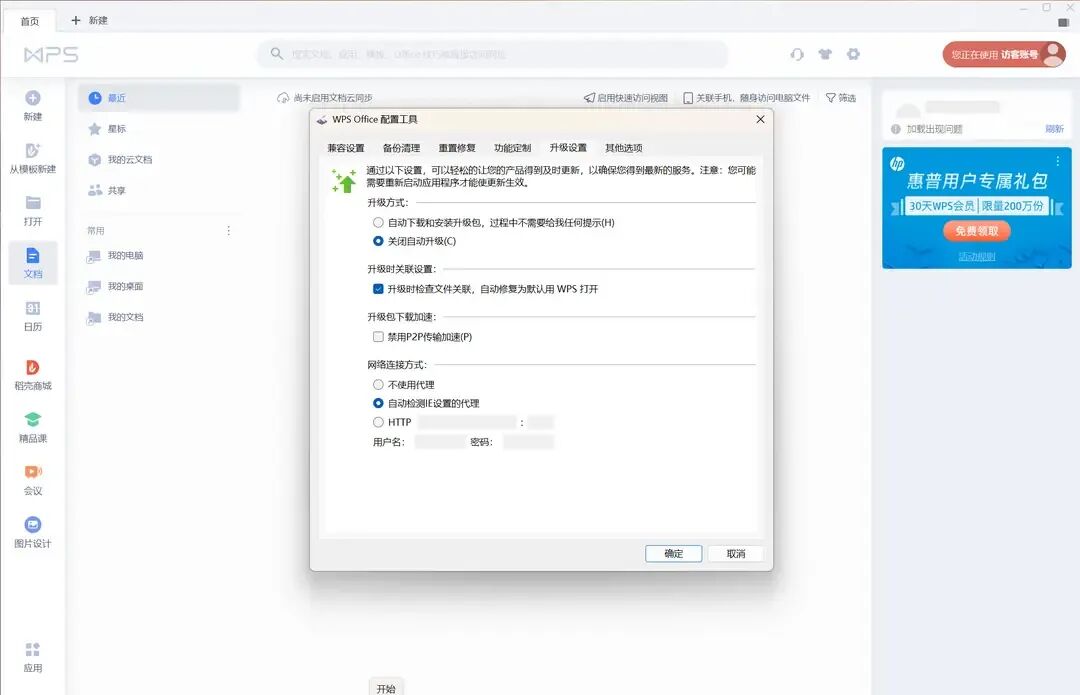Click 关联手机，随身访问电脑文件
1080x695 pixels.
click(747, 98)
